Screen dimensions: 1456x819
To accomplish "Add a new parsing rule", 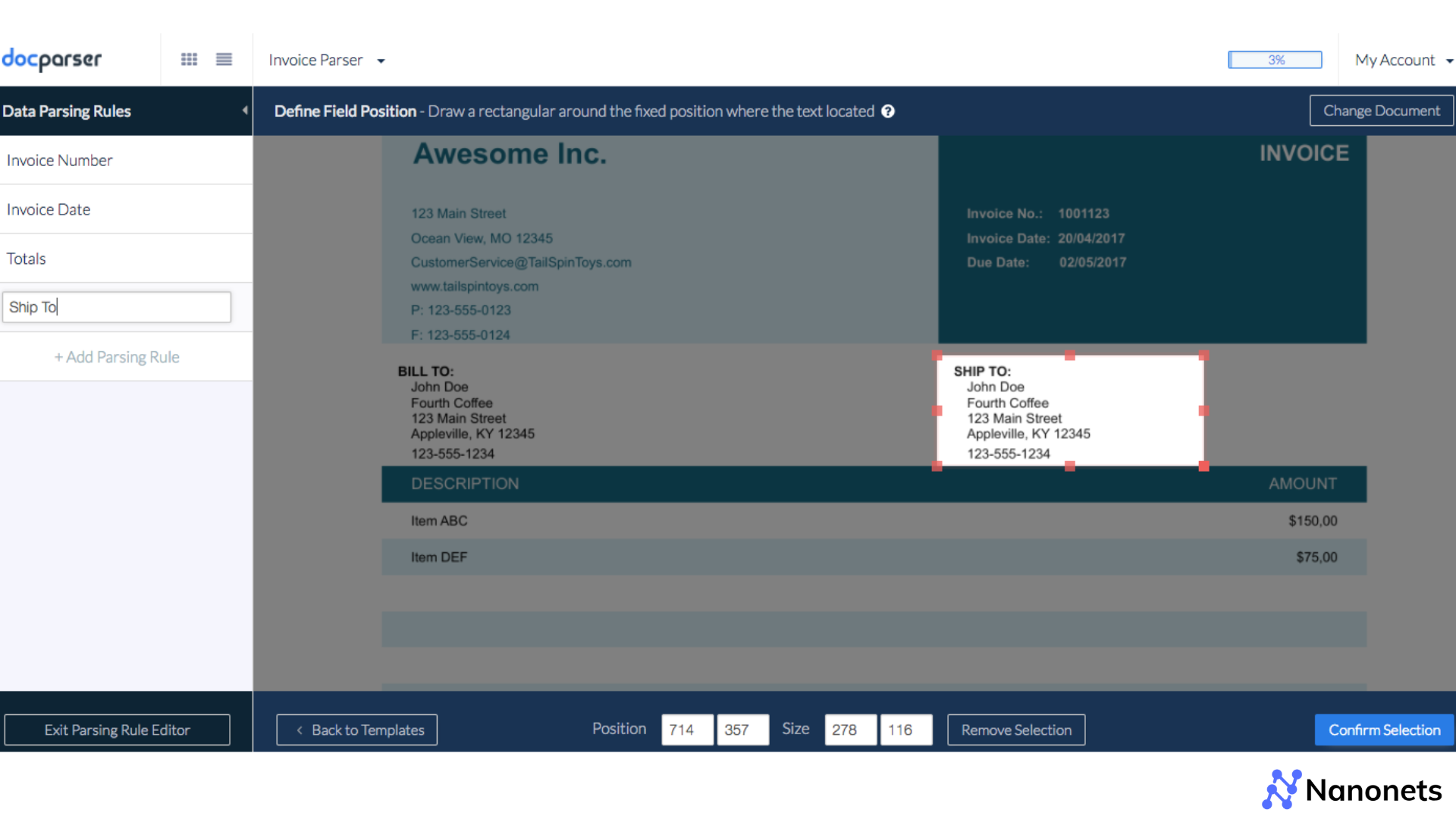I will coord(116,356).
